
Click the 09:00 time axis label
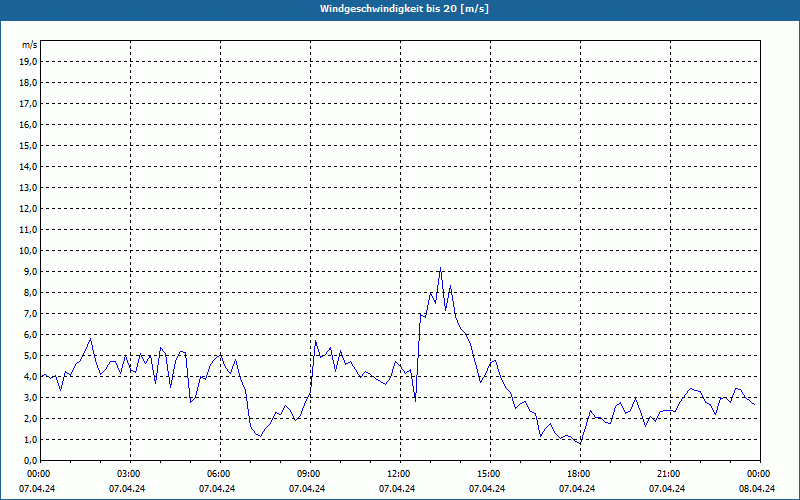click(310, 474)
